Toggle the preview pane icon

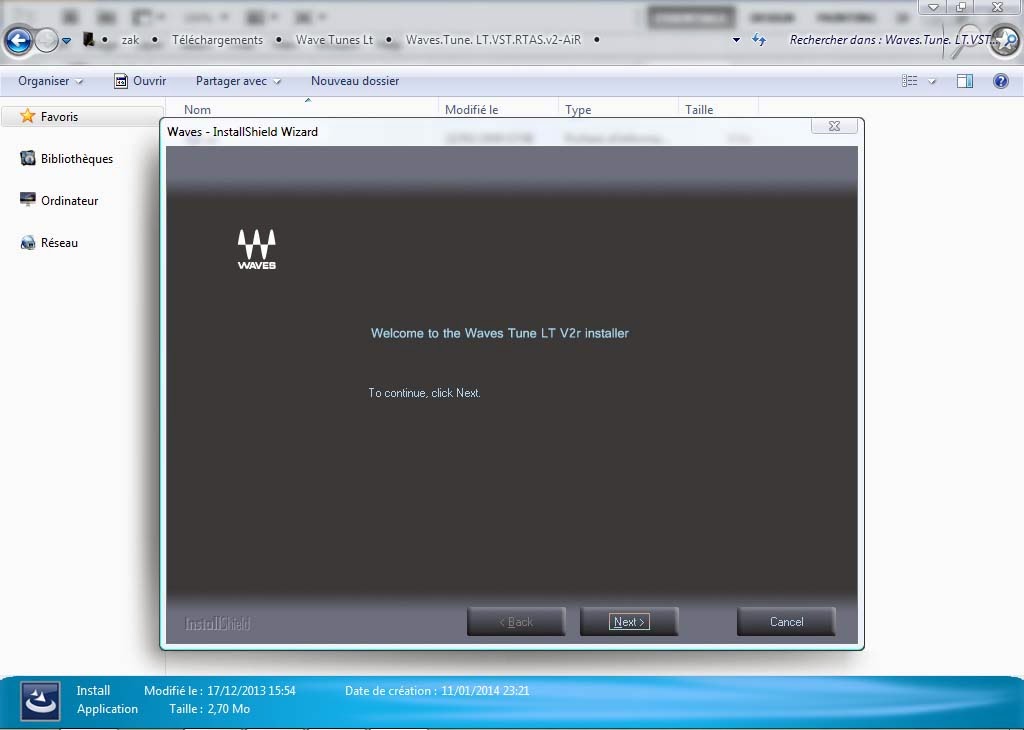click(x=965, y=81)
